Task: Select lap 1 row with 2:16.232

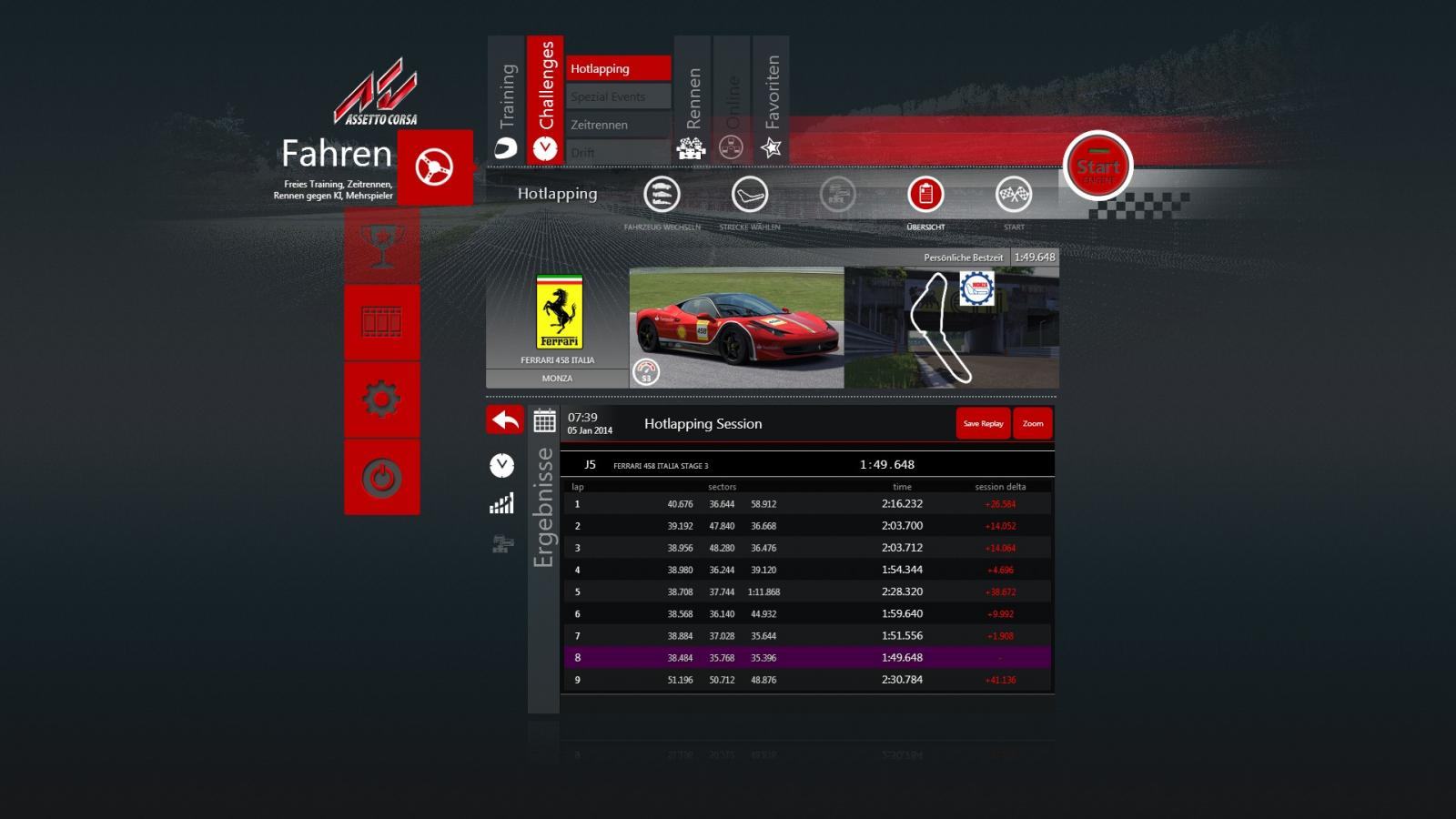Action: click(807, 504)
